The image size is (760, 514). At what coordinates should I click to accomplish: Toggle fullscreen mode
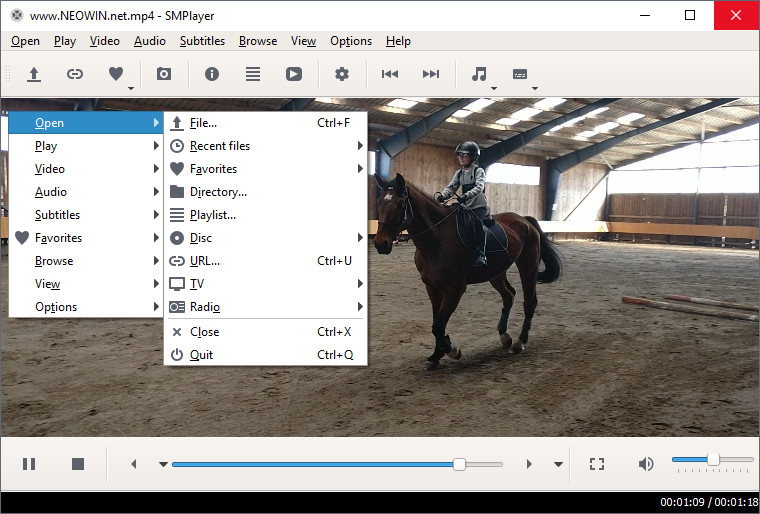pyautogui.click(x=597, y=464)
